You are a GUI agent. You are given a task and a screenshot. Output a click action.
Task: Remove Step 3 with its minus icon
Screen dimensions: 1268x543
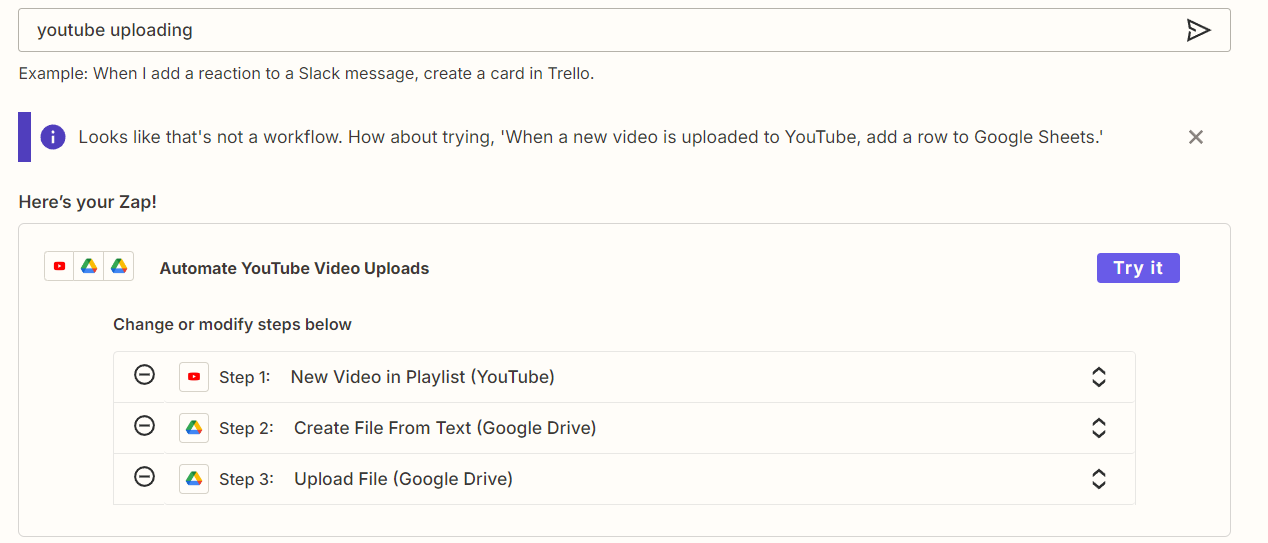pyautogui.click(x=144, y=477)
